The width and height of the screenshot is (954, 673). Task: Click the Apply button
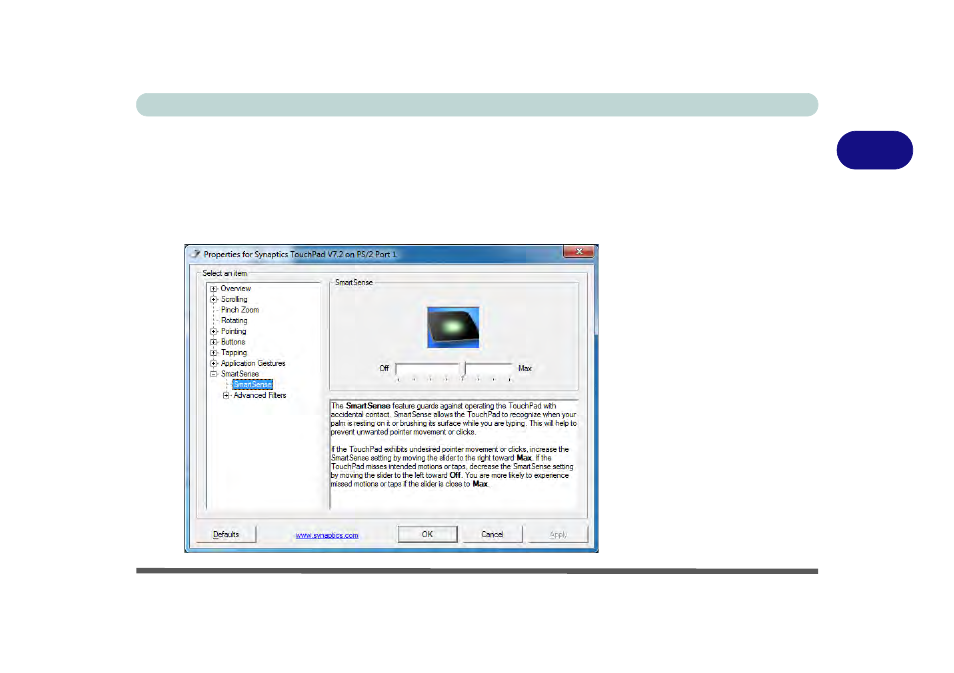click(x=558, y=534)
